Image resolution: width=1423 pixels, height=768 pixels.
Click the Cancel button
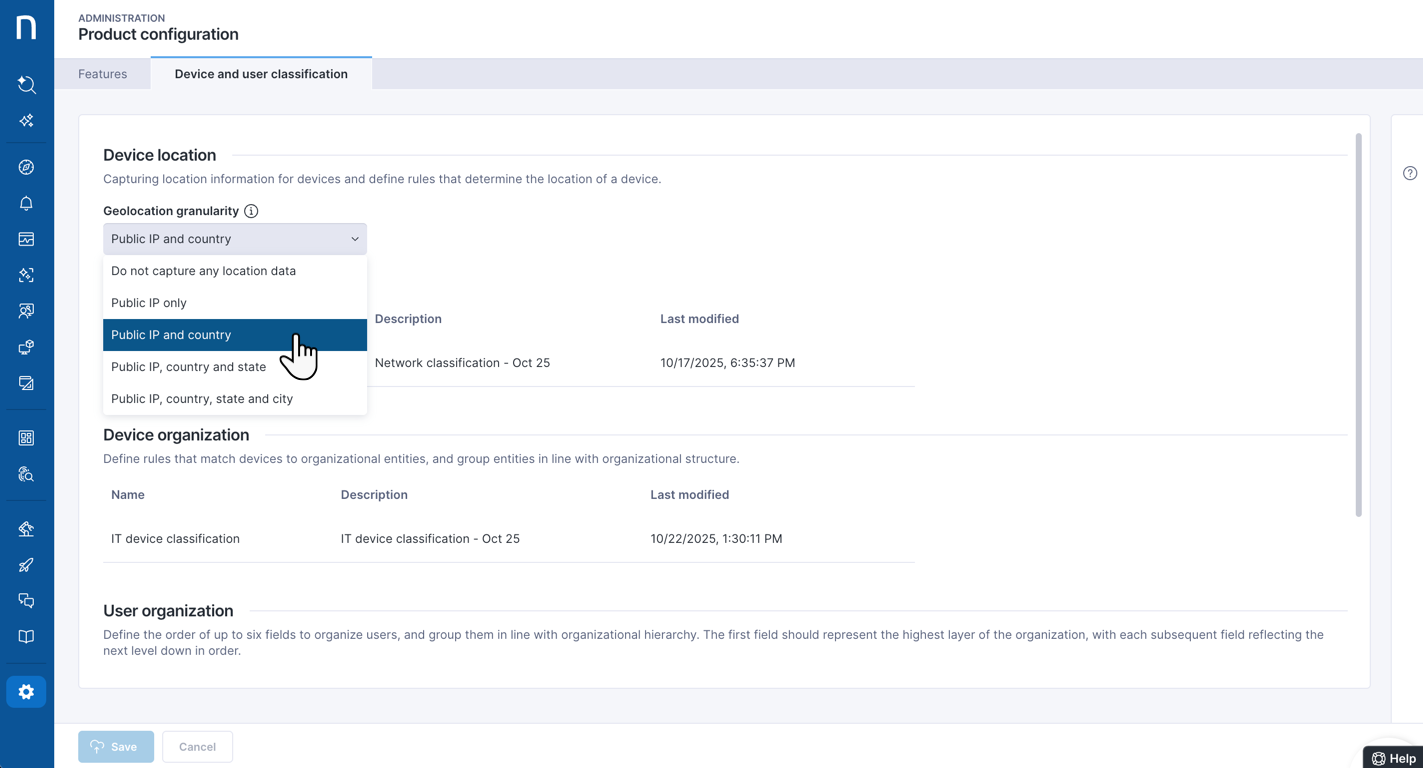click(197, 747)
